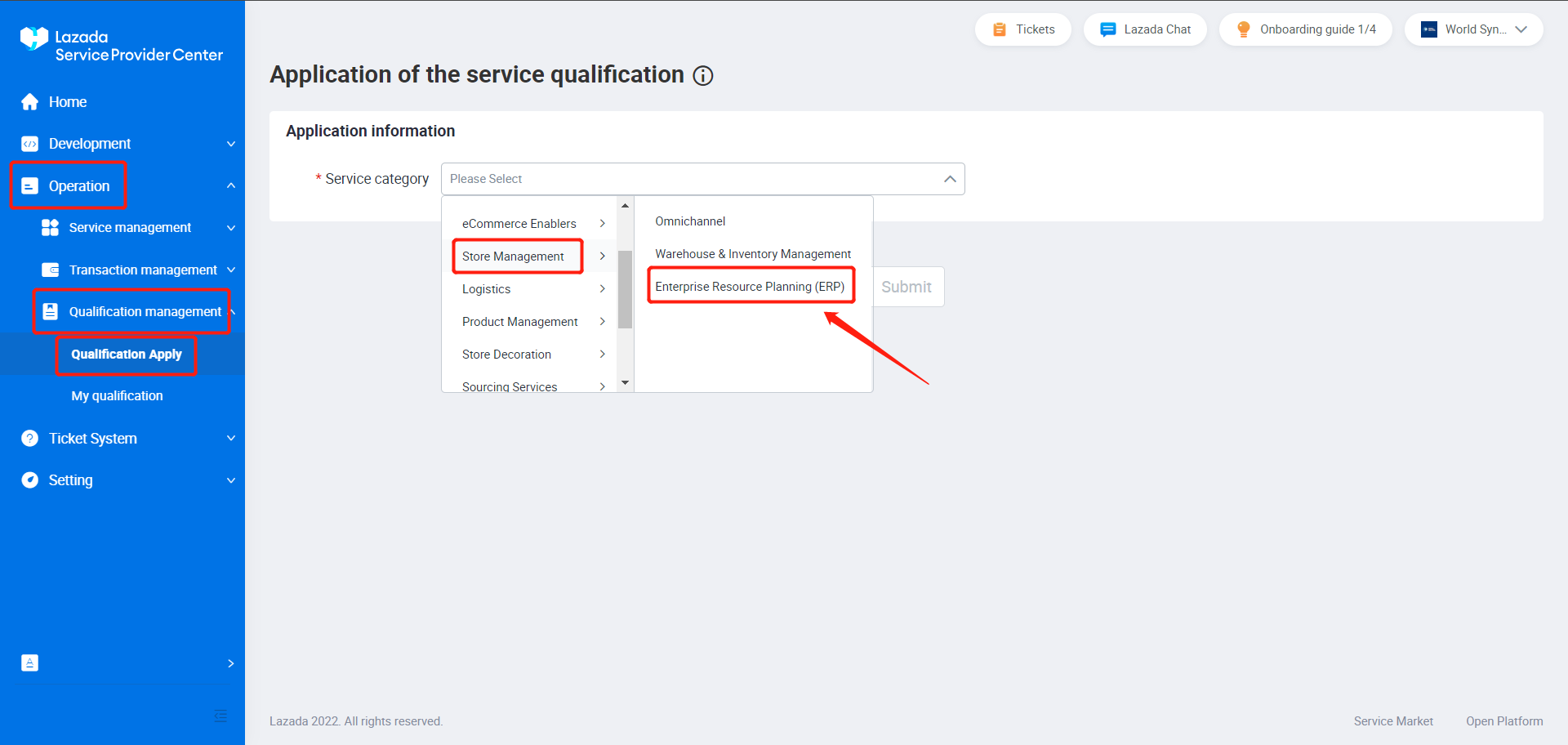The width and height of the screenshot is (1568, 745).
Task: Open Onboarding guide 1/4
Action: pyautogui.click(x=1306, y=29)
